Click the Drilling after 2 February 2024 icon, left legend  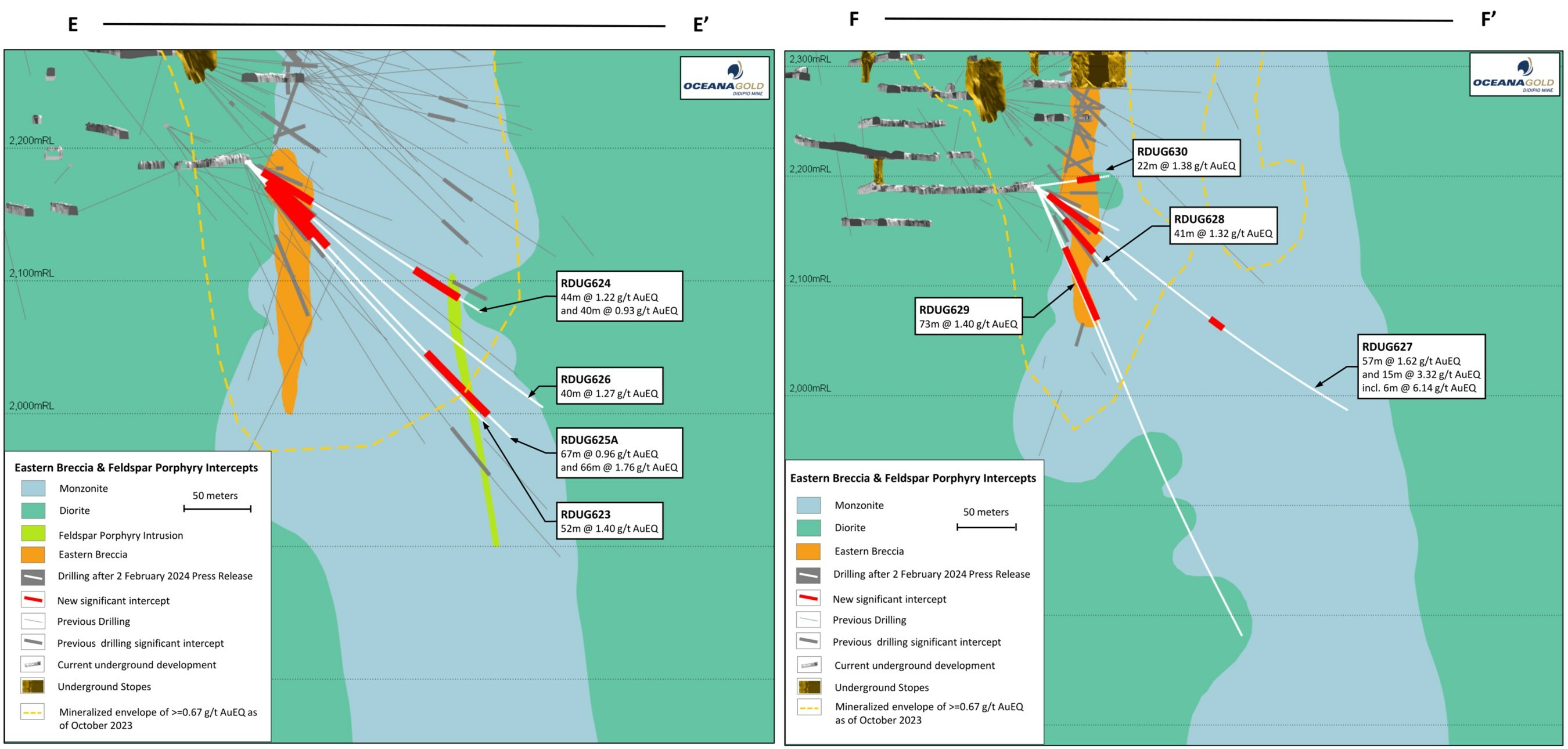point(33,576)
